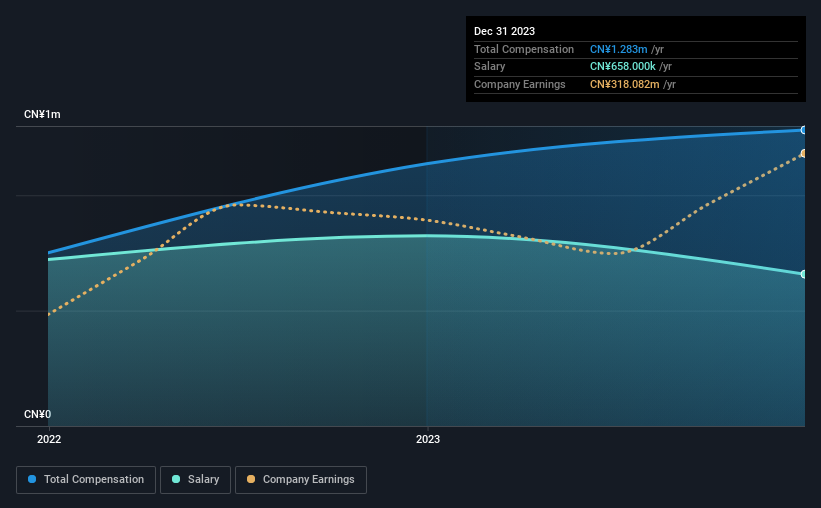The width and height of the screenshot is (821, 508).
Task: Click the CN¥1m y-axis label
Action: pyautogui.click(x=42, y=114)
